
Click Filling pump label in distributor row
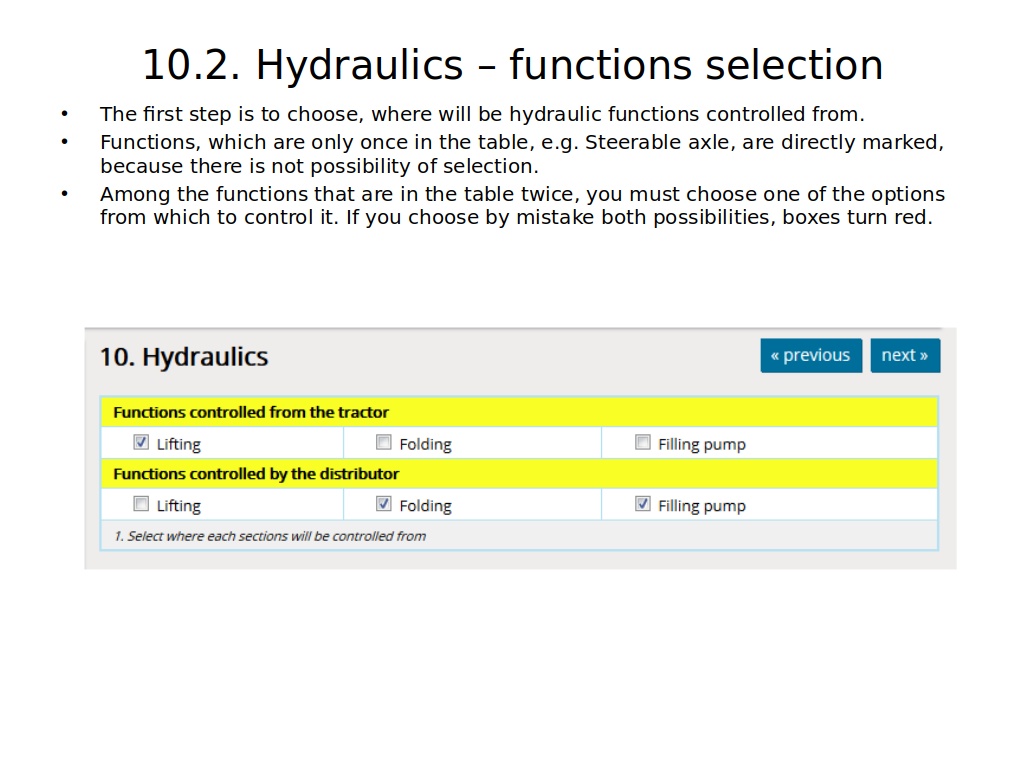click(701, 506)
